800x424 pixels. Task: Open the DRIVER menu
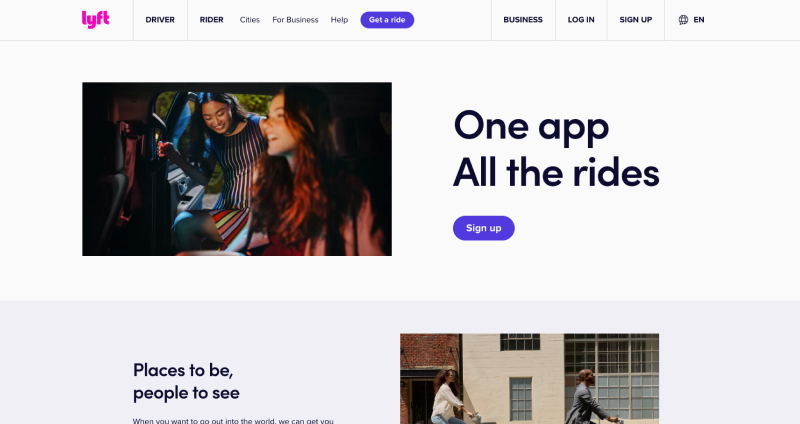tap(160, 20)
